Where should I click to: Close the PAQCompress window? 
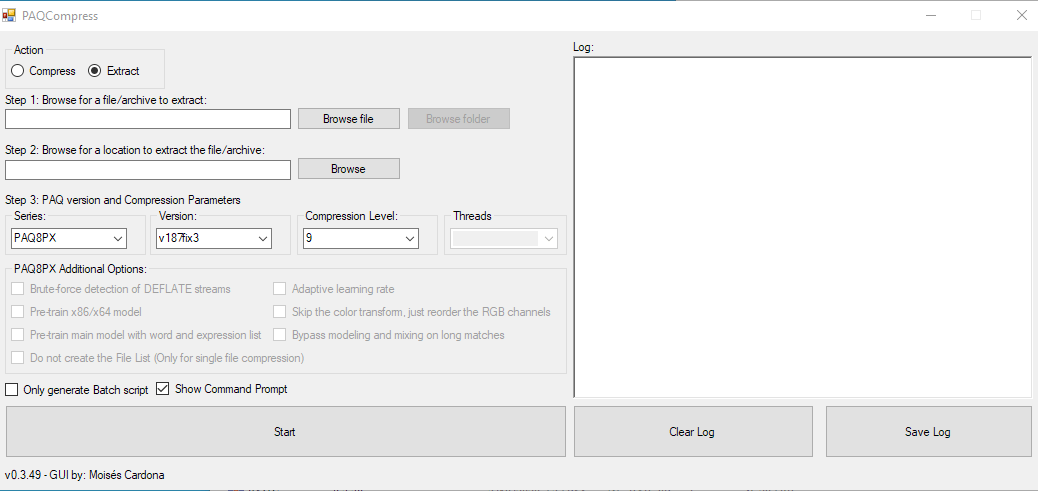pyautogui.click(x=1021, y=15)
